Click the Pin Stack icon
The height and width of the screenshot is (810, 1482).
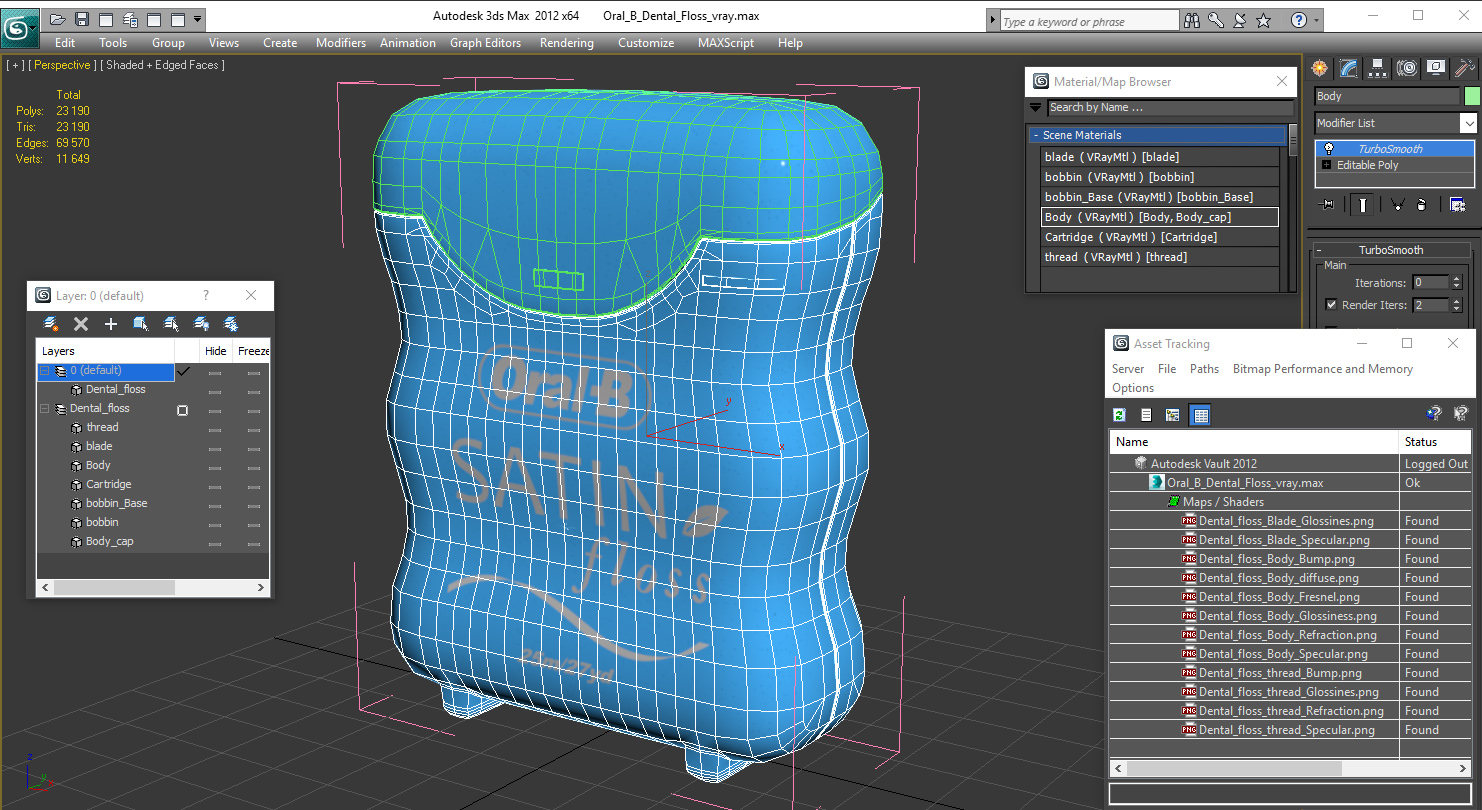click(1328, 204)
